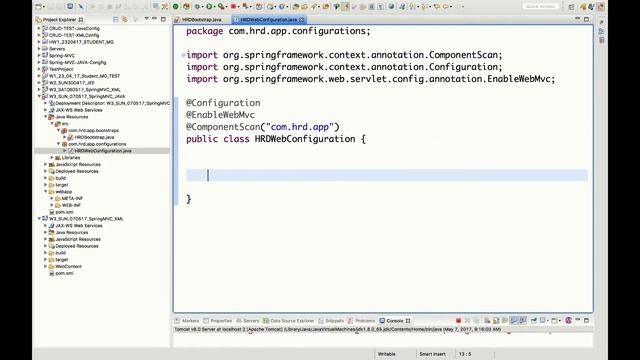This screenshot has width=640, height=360.
Task: Collapse the import statements fold marker
Action: tap(183, 55)
